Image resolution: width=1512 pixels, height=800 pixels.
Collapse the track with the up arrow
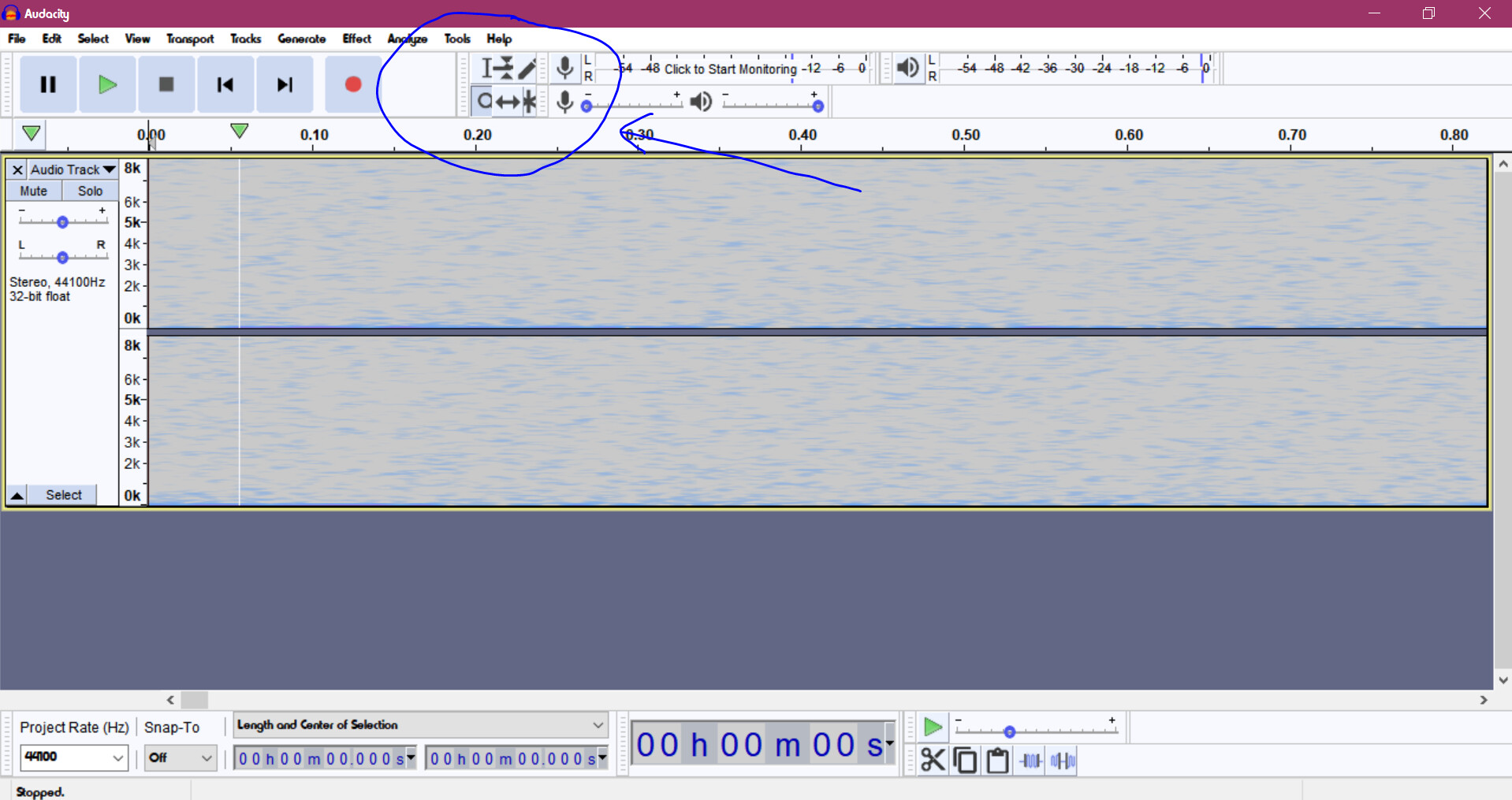click(x=17, y=495)
